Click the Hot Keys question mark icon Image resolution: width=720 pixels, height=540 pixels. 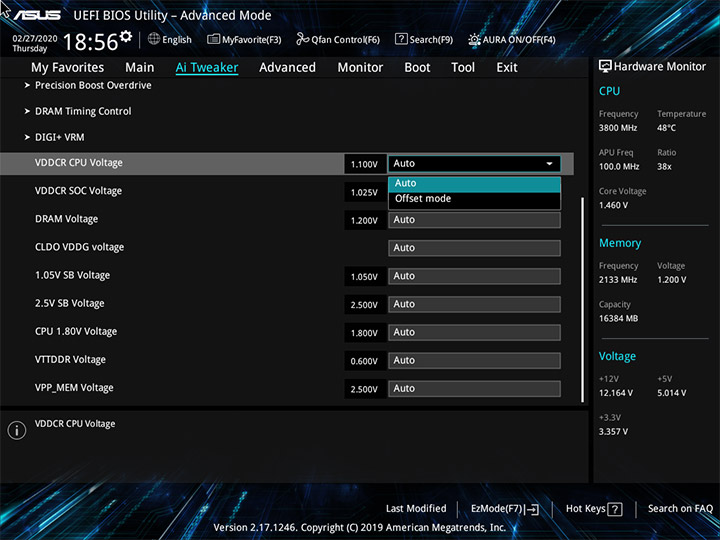pos(615,509)
